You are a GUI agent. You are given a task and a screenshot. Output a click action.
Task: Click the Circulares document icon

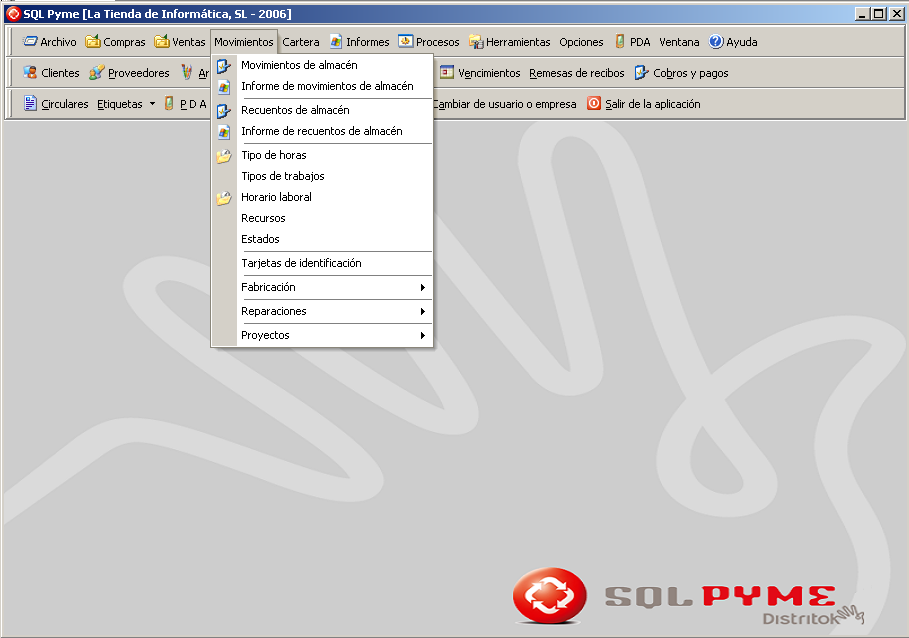pyautogui.click(x=30, y=104)
